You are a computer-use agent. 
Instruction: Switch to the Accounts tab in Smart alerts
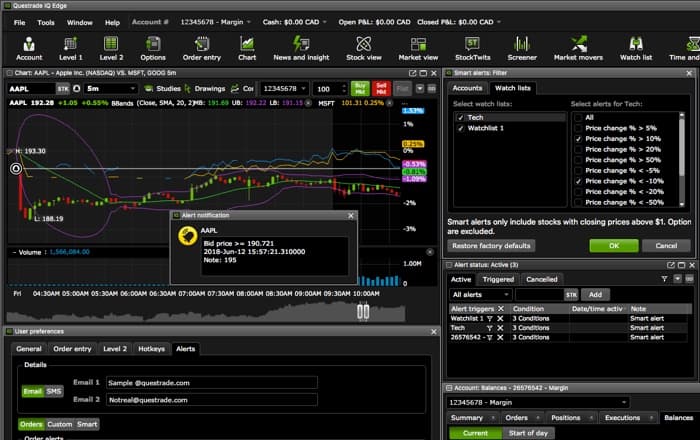click(467, 88)
